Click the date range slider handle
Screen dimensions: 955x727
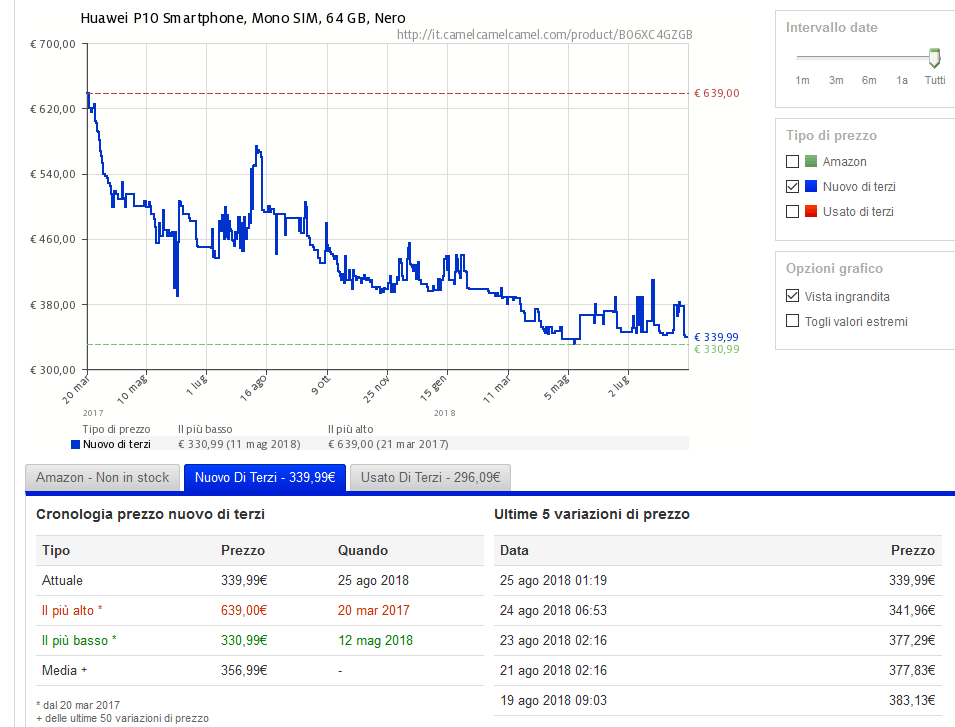(x=934, y=58)
